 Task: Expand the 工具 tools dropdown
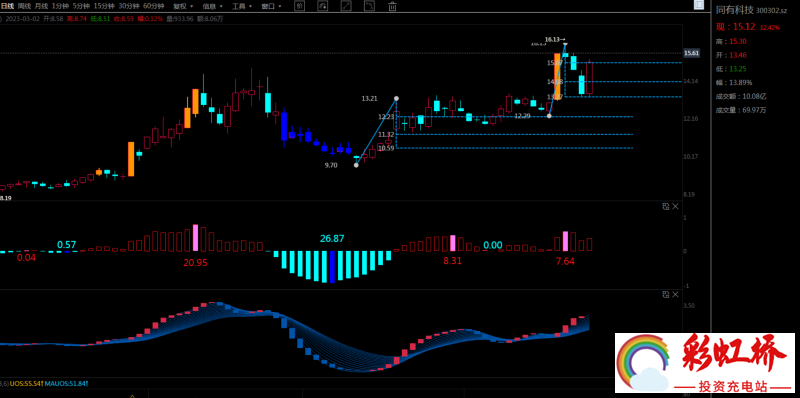pos(242,6)
